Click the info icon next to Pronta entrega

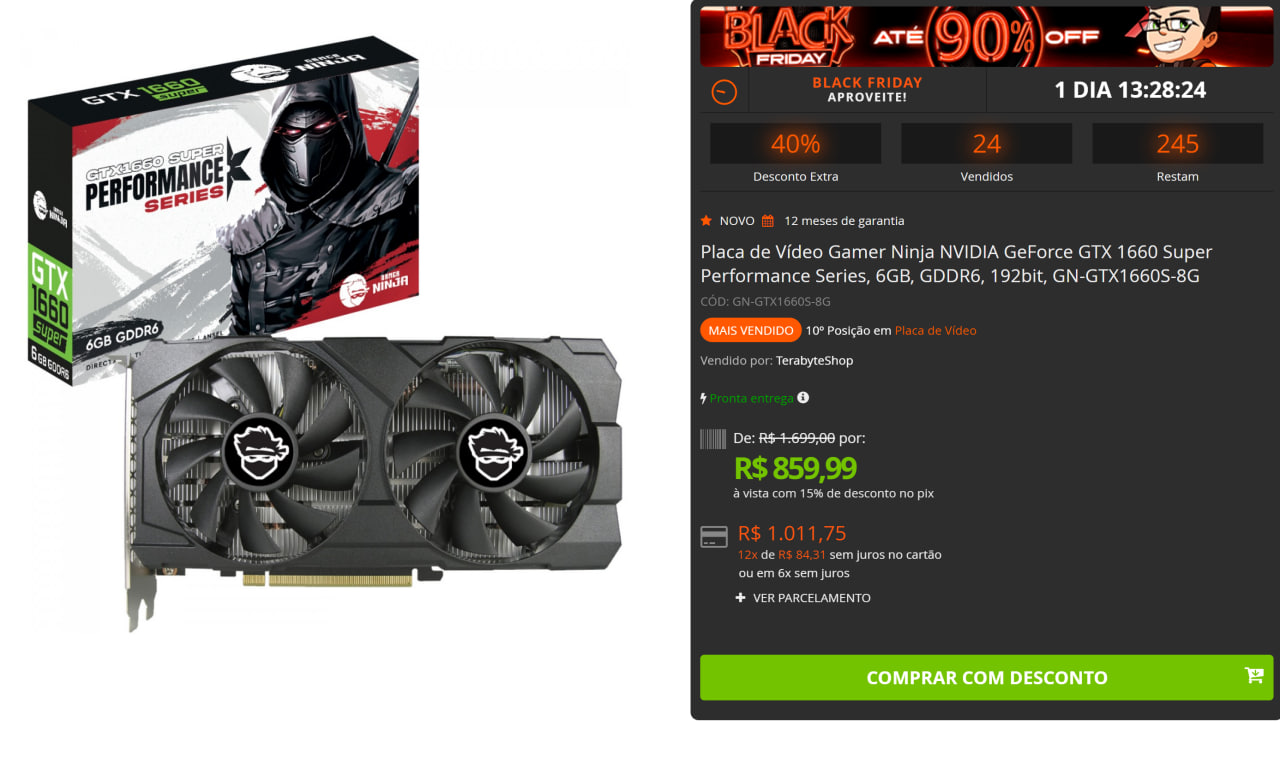coord(803,398)
